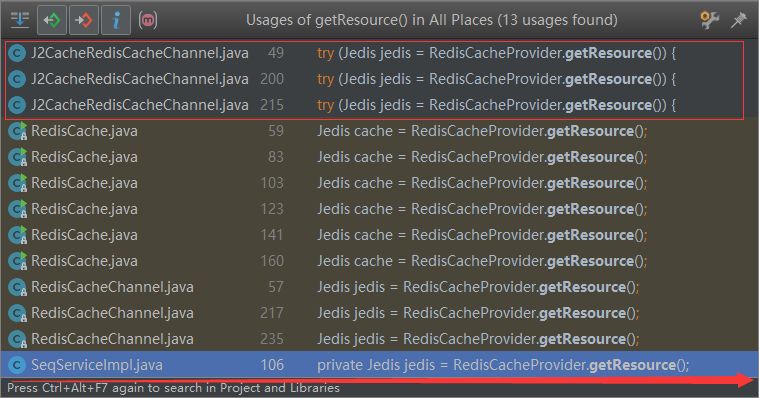Go to RedisCacheChannel.java line 217 usage

380,313
